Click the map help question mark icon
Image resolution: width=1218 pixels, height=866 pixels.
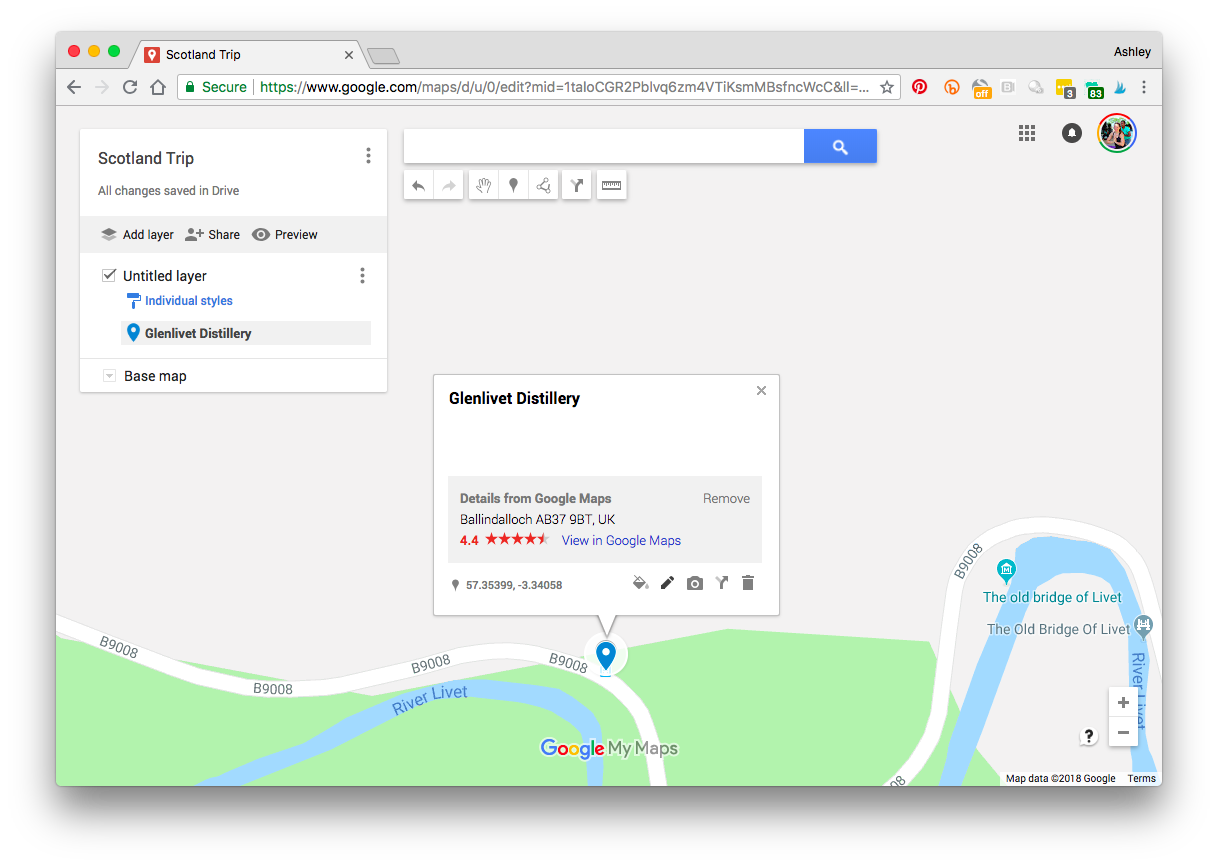tap(1089, 736)
